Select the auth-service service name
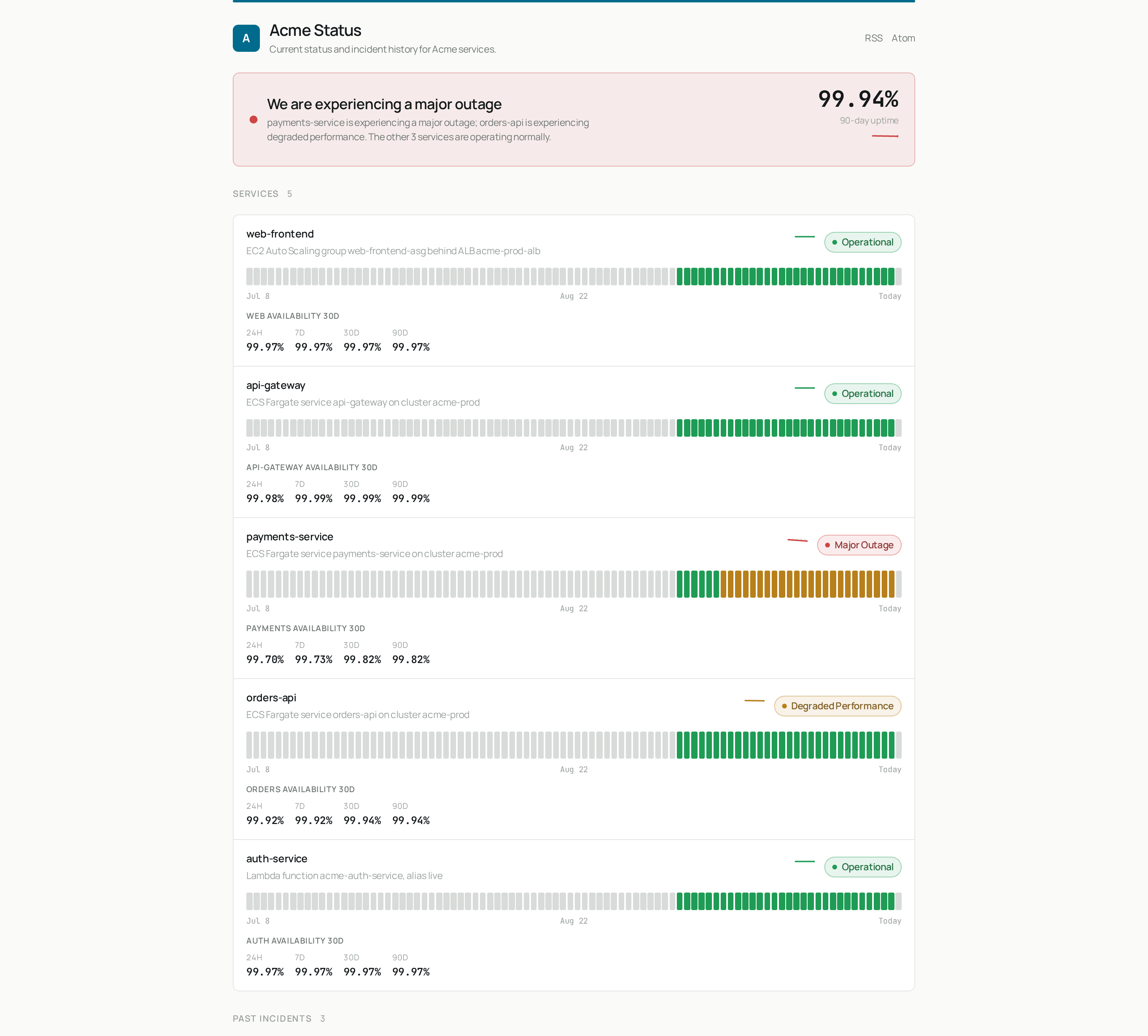The width and height of the screenshot is (1148, 1036). pos(276,859)
